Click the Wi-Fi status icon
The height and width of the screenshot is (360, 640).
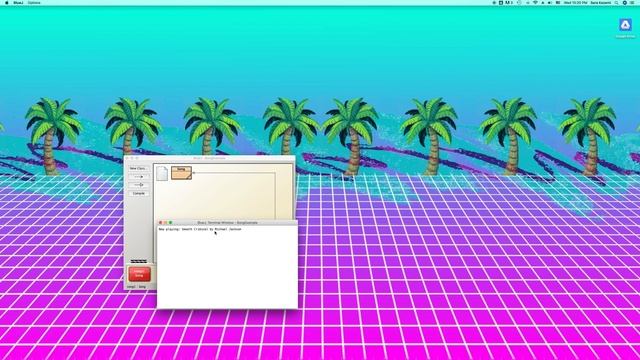pyautogui.click(x=535, y=2)
